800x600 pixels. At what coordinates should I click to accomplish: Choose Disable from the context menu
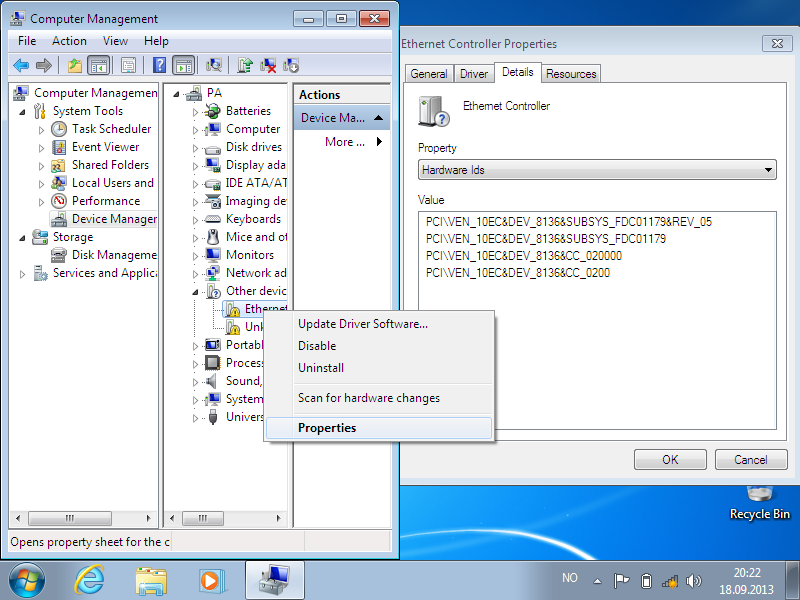point(379,346)
